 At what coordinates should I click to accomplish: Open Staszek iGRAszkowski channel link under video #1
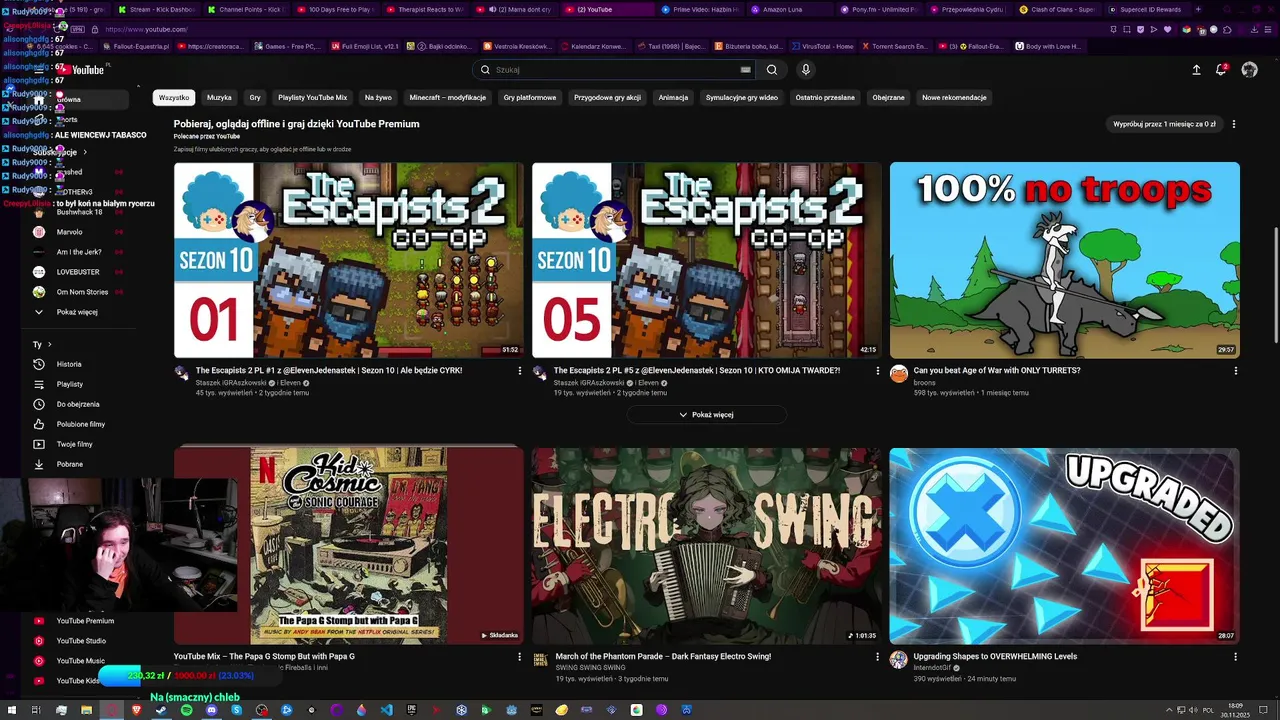coord(231,383)
